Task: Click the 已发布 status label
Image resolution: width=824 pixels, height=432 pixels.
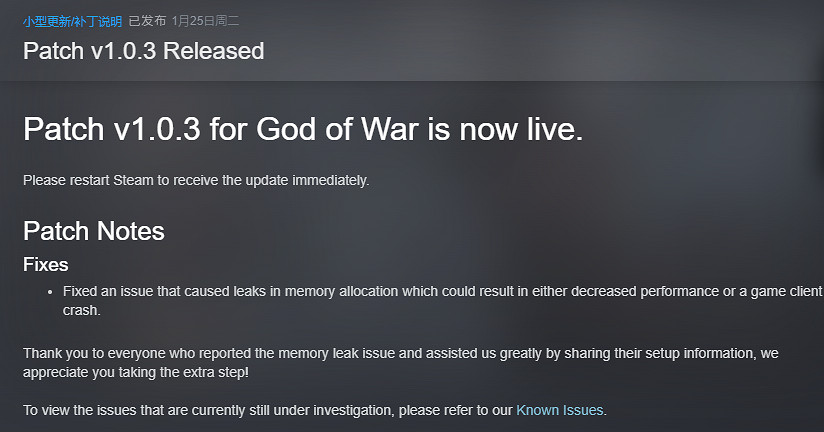Action: click(x=147, y=21)
